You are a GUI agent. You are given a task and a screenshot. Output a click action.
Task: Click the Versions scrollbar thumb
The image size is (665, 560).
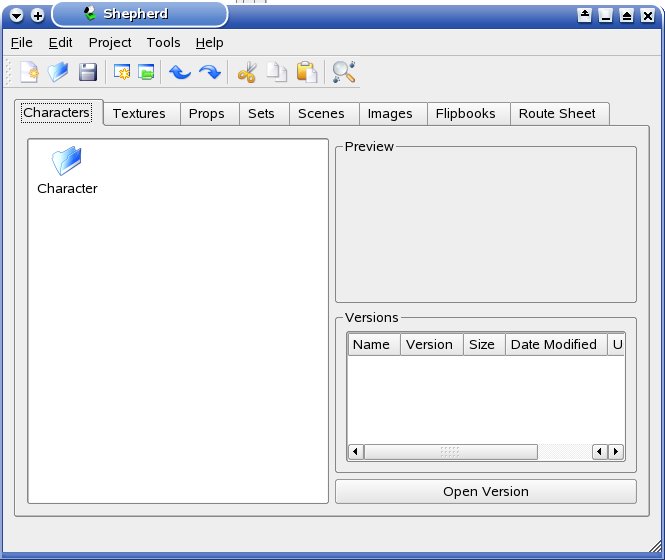coord(450,452)
